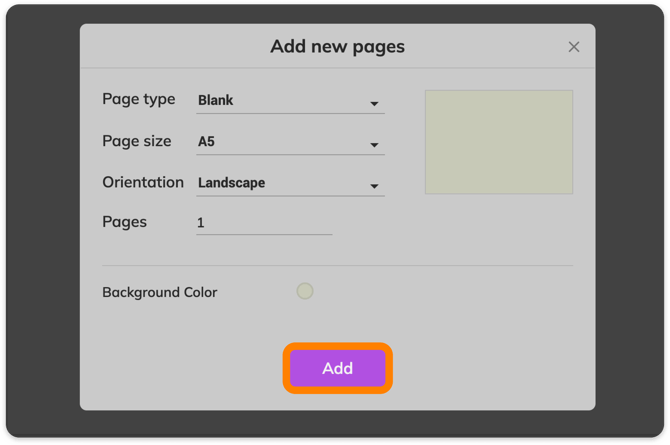Click the Background Color label text
This screenshot has height=445, width=670.
159,292
